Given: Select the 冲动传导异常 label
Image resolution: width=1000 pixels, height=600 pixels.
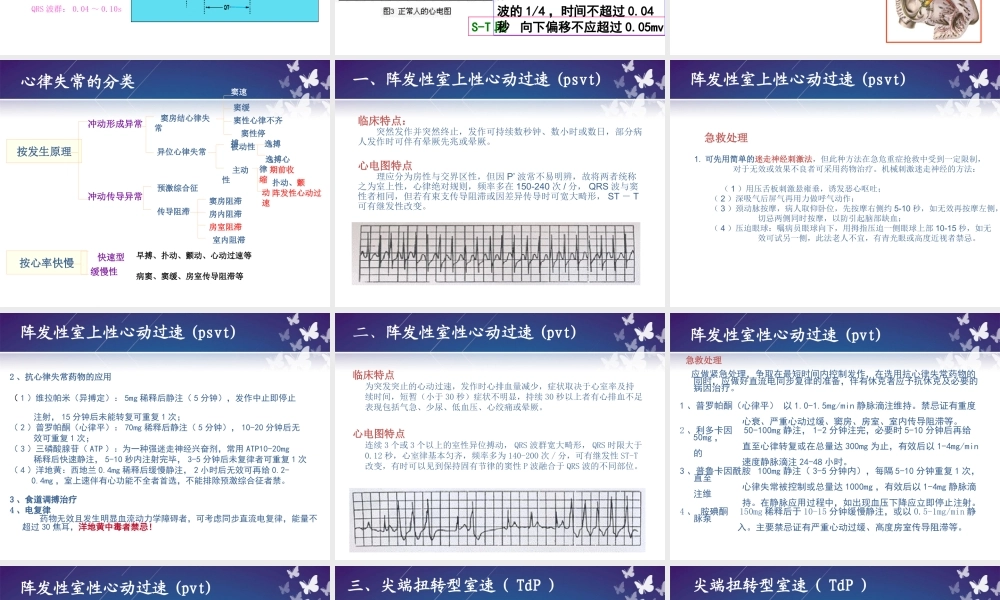Looking at the screenshot, I should [x=115, y=196].
